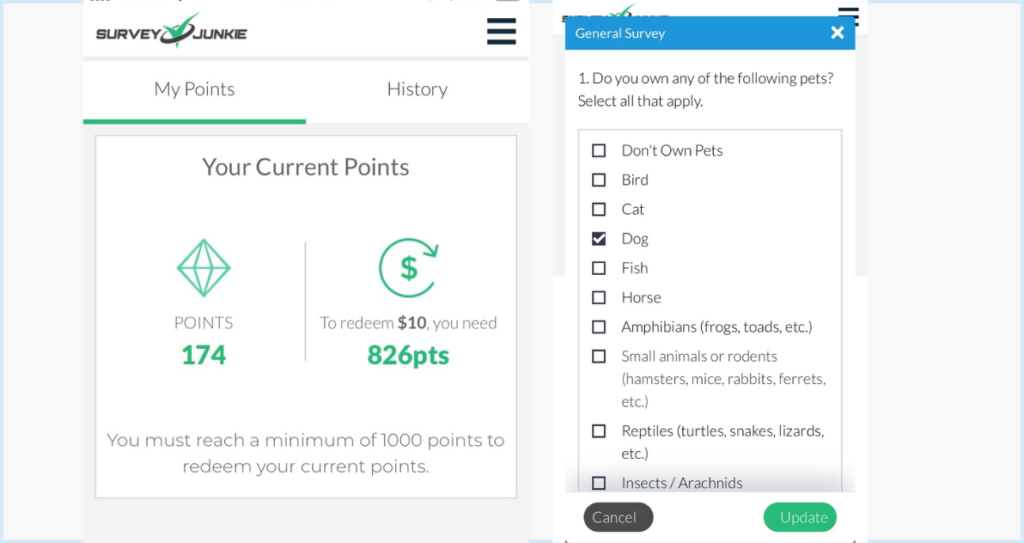Click the 826pts redeem amount
The image size is (1024, 543).
408,355
